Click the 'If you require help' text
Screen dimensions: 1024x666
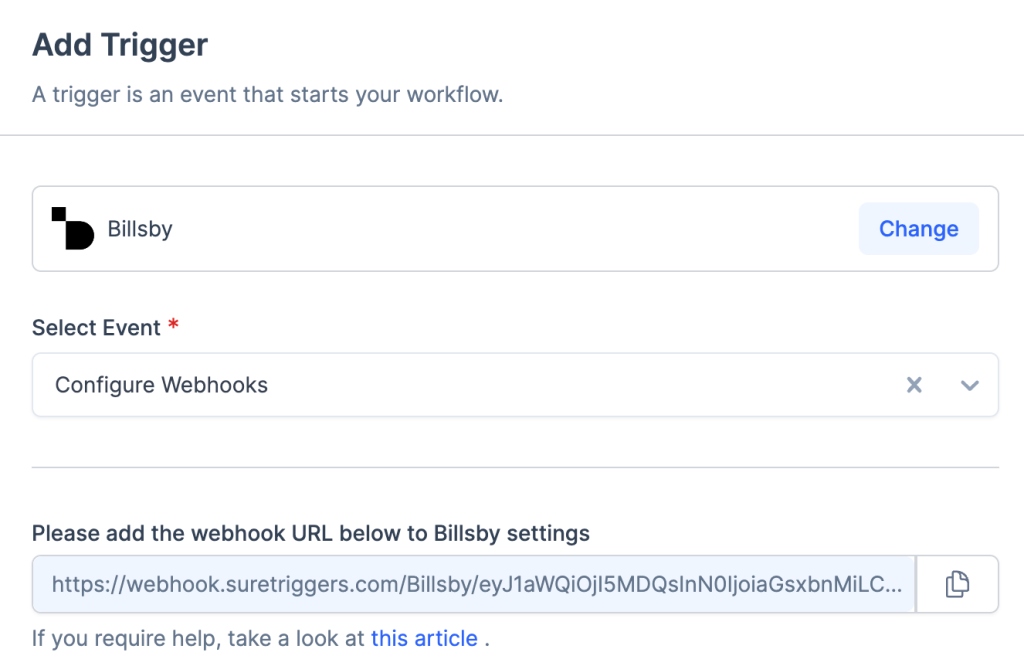click(198, 638)
